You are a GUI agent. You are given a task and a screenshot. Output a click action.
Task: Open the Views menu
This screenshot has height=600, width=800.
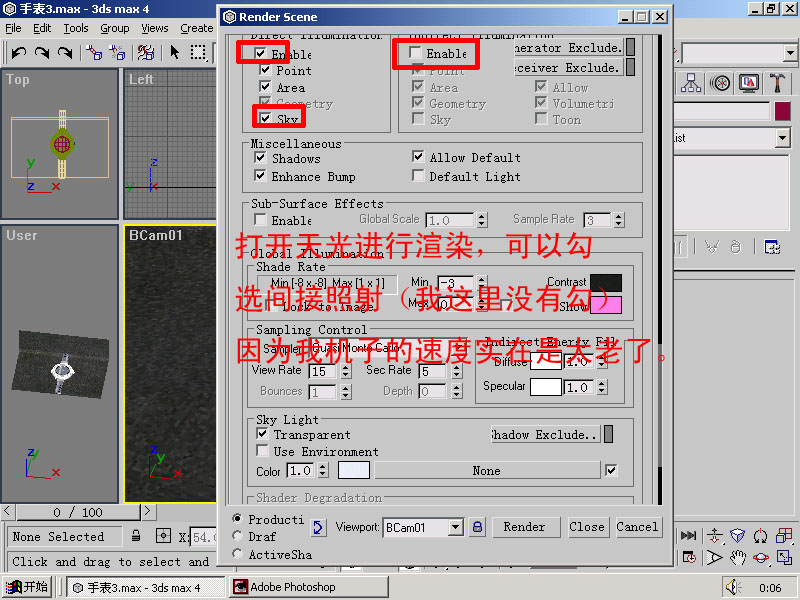pos(155,29)
